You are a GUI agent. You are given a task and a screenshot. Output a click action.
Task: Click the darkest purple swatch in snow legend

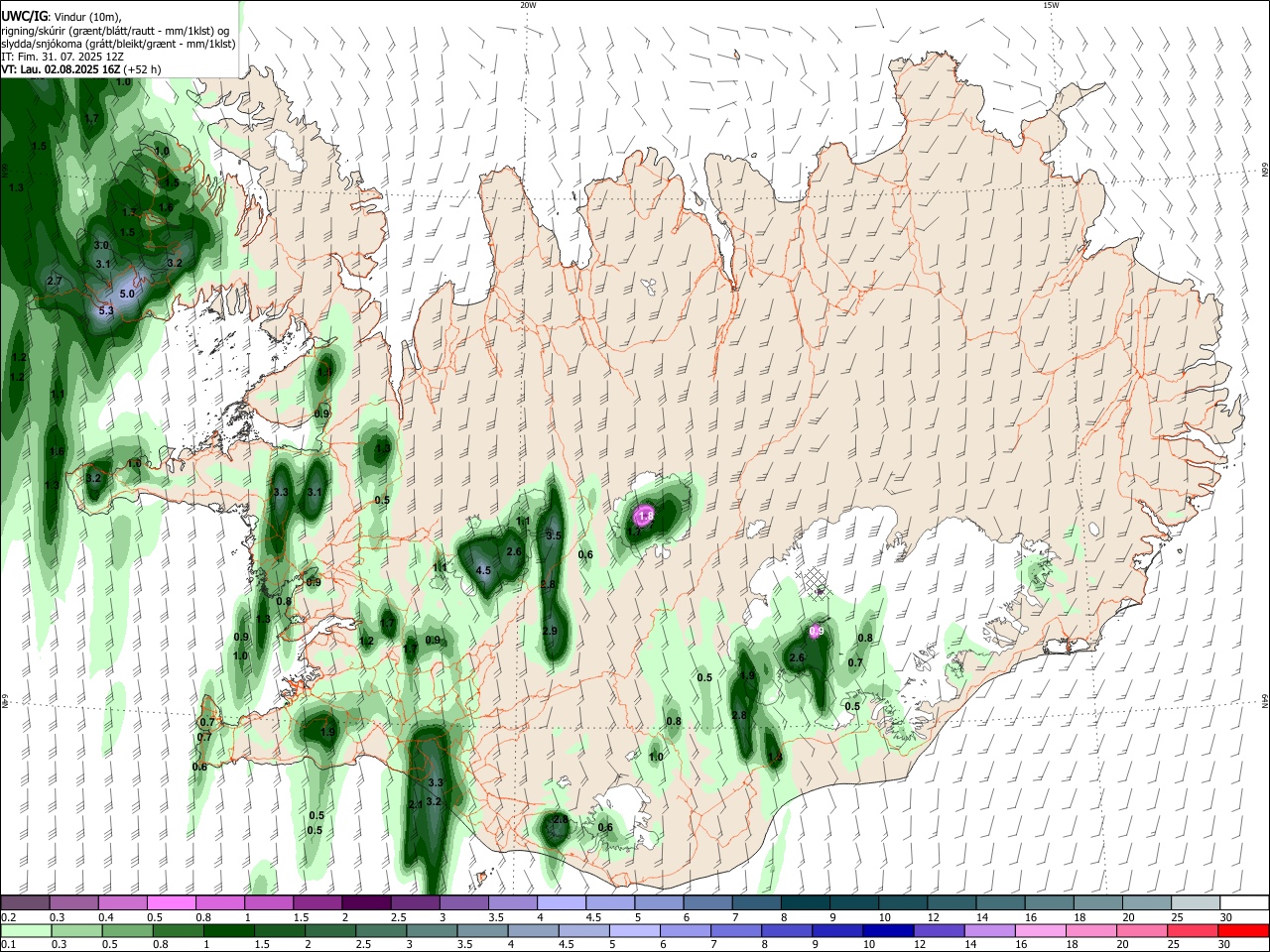pos(365,902)
